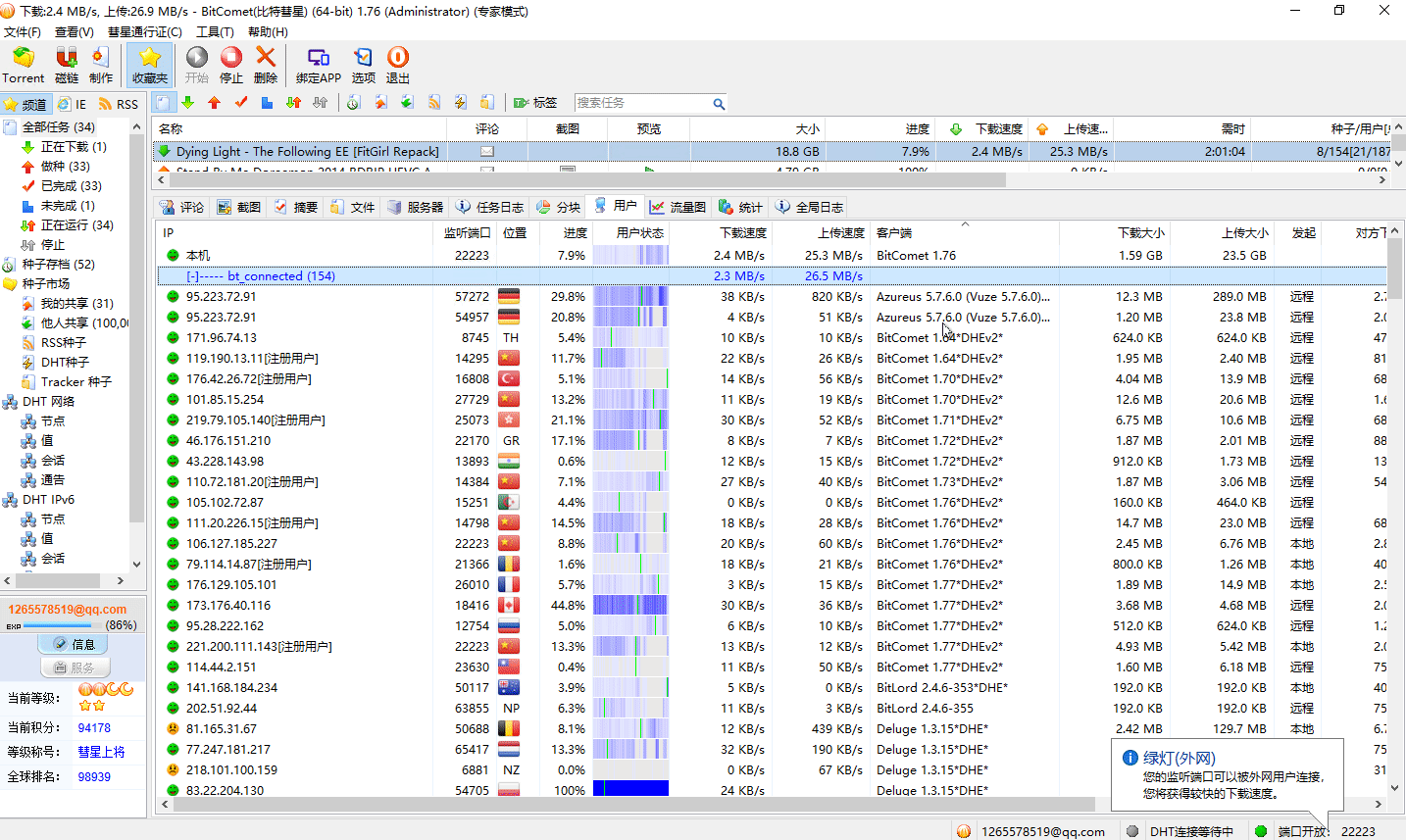Select 我的共享 (31) tree item
1406x840 pixels.
(76, 303)
